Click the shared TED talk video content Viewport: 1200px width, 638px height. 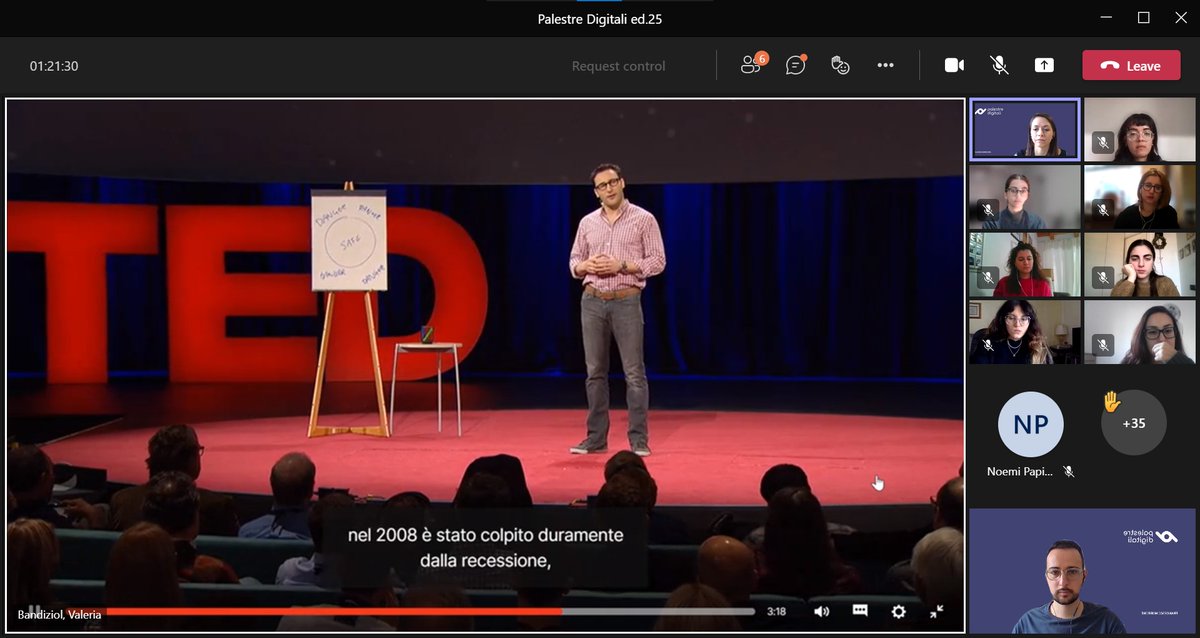[x=485, y=365]
